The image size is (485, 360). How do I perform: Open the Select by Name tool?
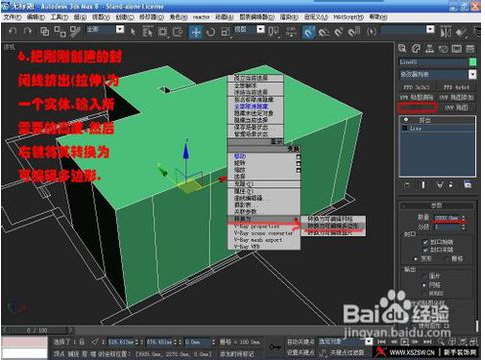click(x=147, y=32)
